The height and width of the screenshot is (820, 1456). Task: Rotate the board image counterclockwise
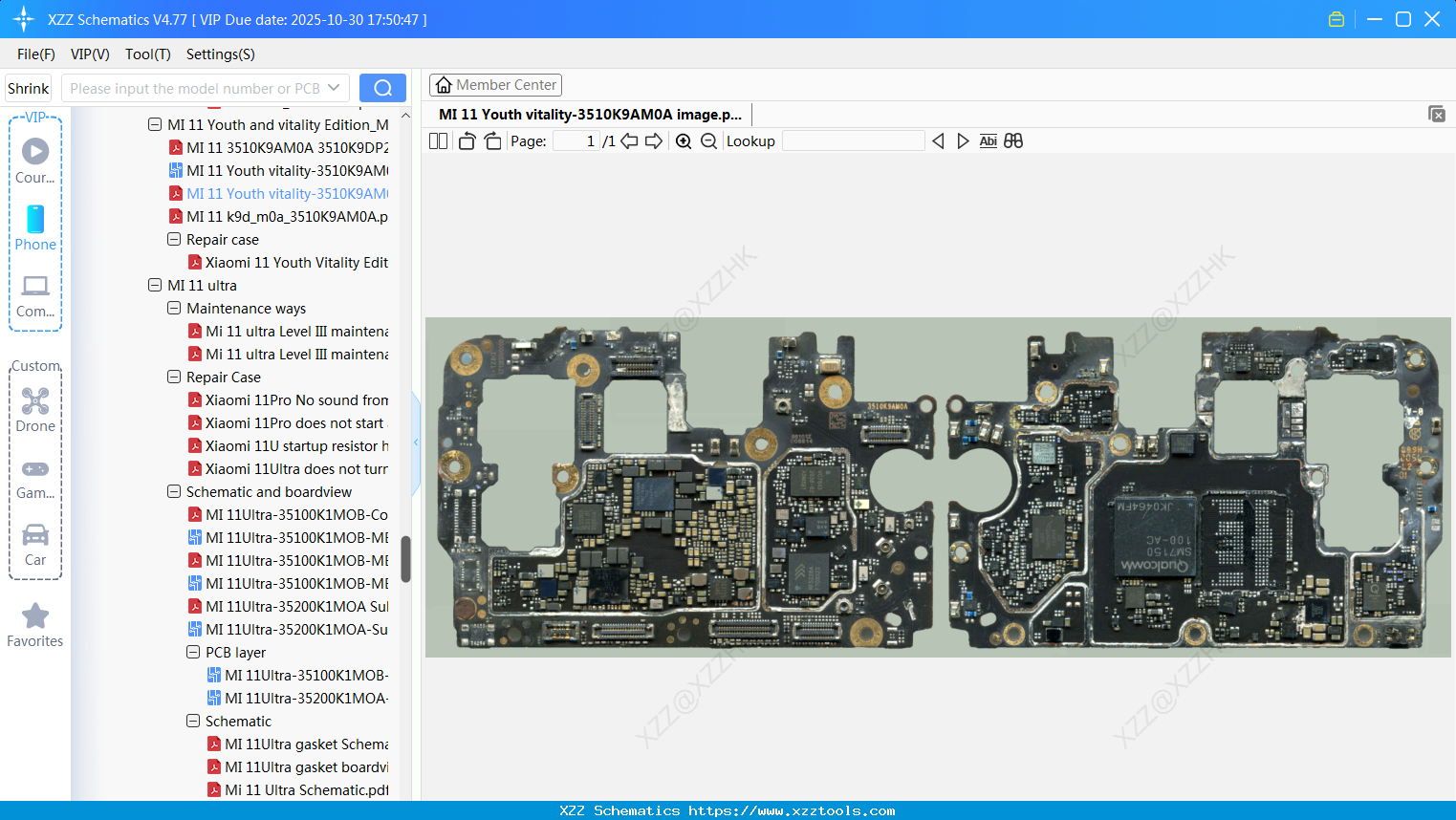tap(467, 140)
